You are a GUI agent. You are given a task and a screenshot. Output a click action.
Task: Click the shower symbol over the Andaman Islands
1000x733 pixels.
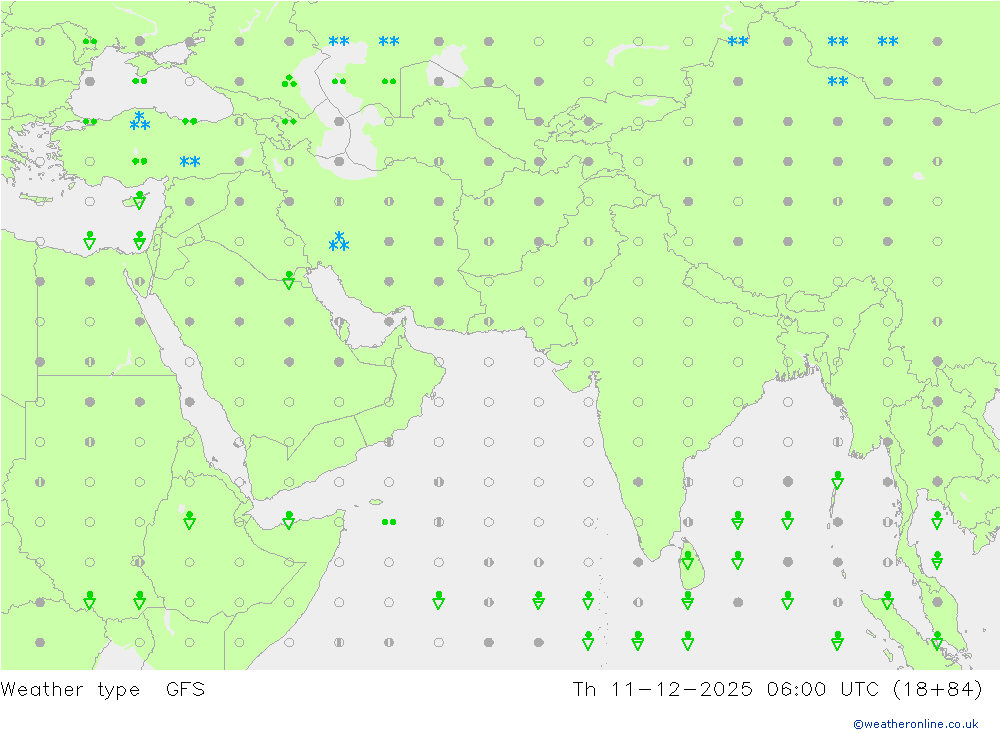(838, 480)
